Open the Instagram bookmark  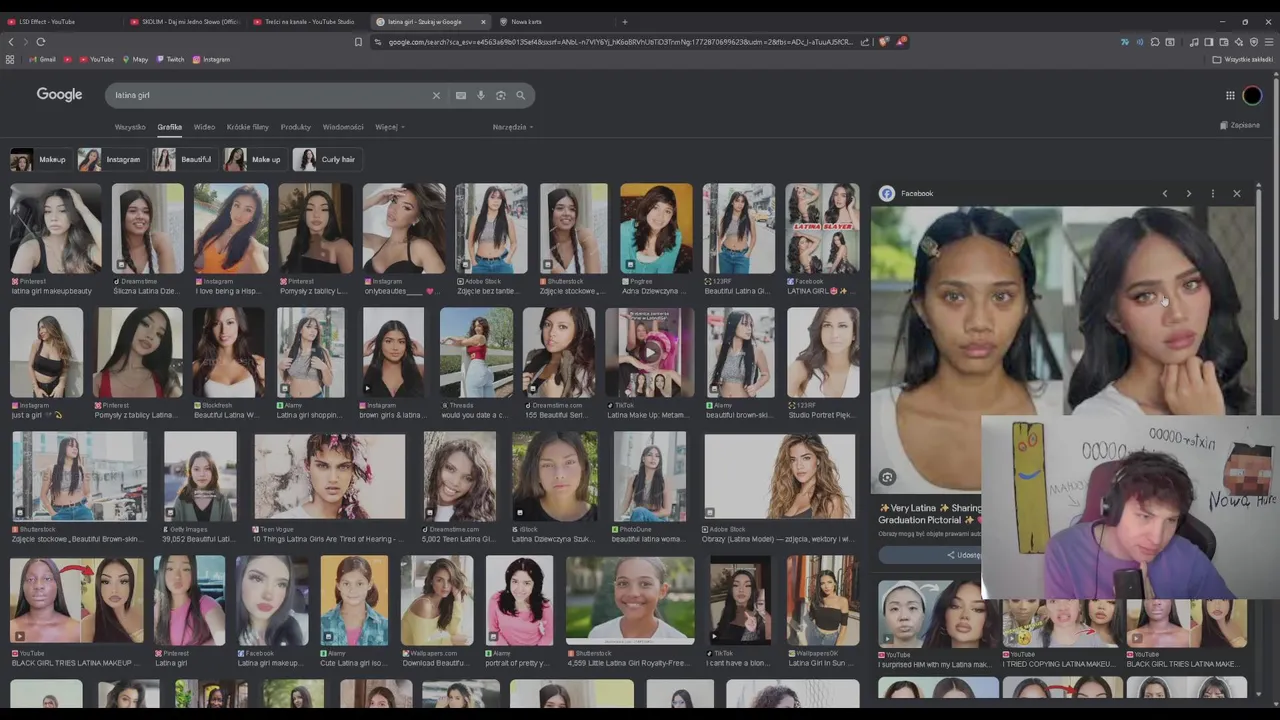[211, 60]
